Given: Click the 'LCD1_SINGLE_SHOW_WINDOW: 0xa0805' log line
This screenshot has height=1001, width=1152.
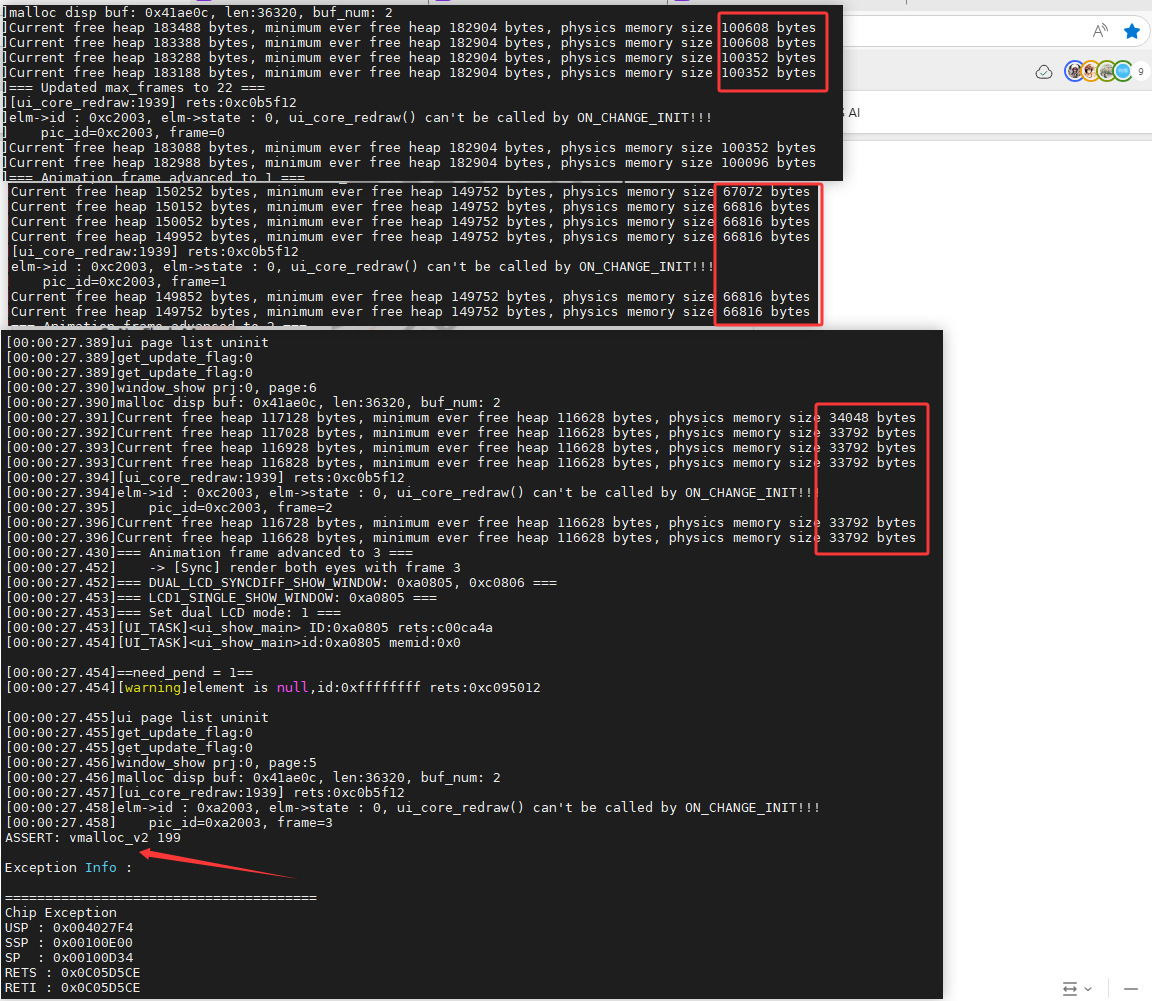Looking at the screenshot, I should [221, 598].
